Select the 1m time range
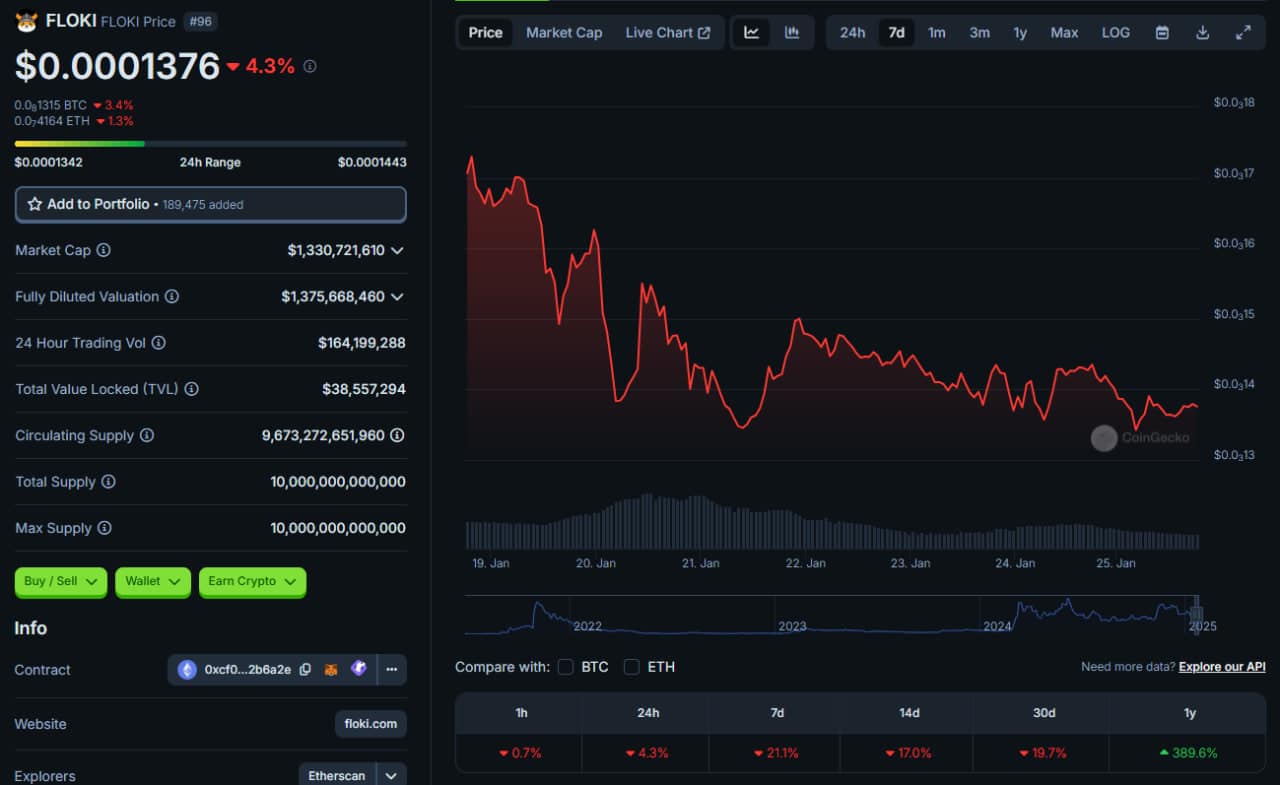This screenshot has height=785, width=1280. (x=936, y=32)
